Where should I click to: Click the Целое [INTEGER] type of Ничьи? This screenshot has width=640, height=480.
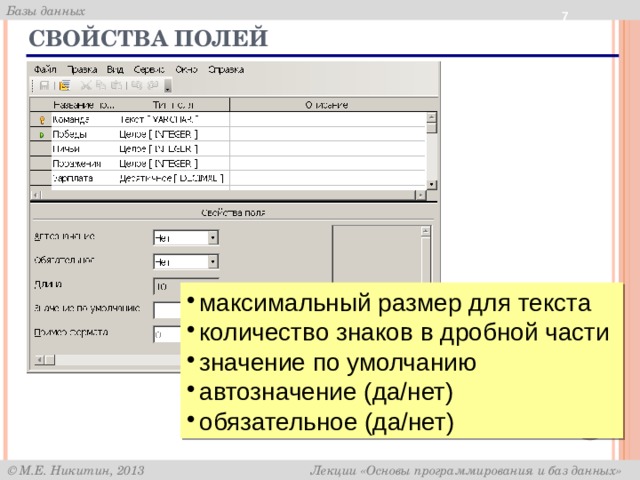click(173, 149)
